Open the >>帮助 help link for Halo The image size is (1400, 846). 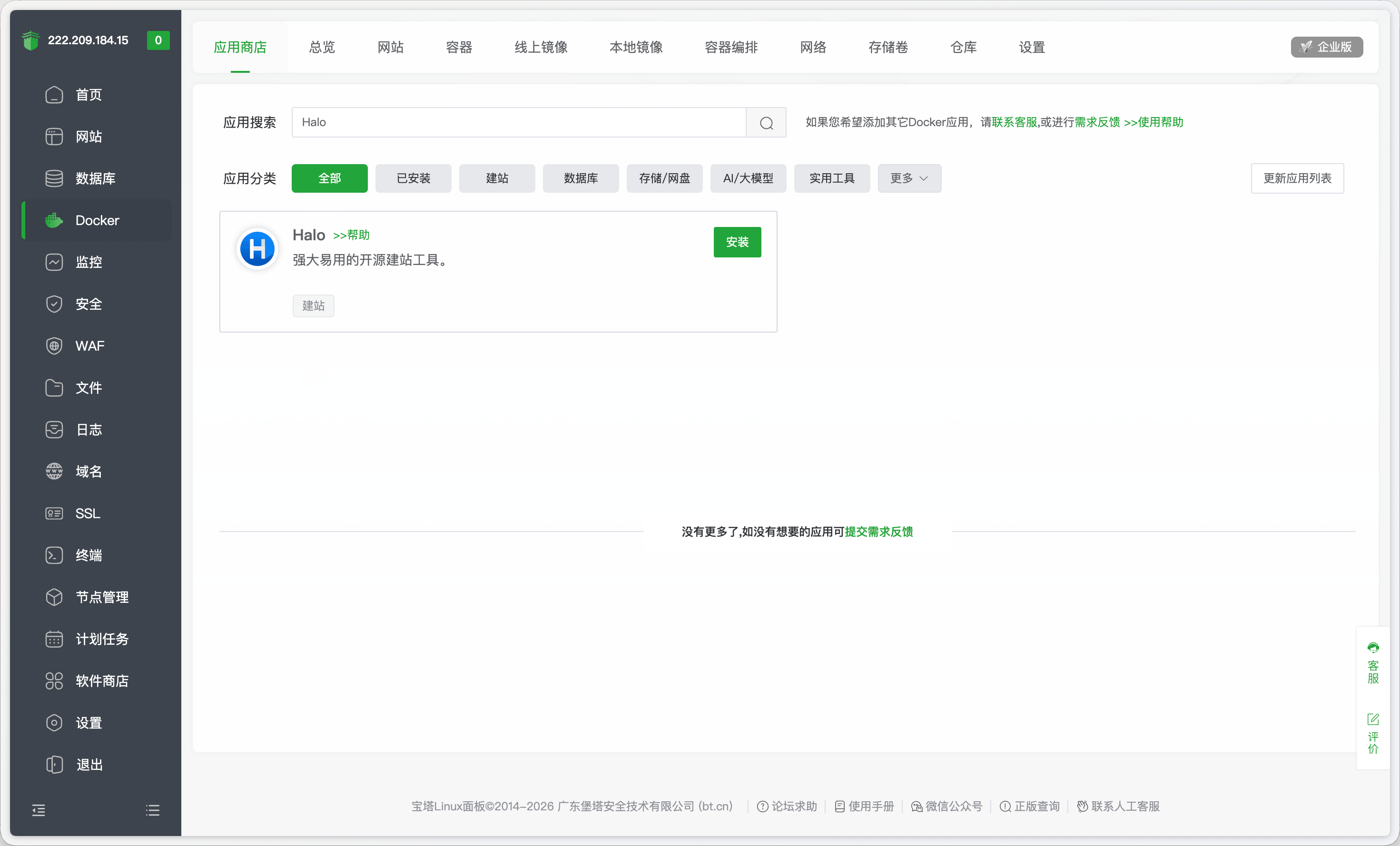pyautogui.click(x=351, y=235)
